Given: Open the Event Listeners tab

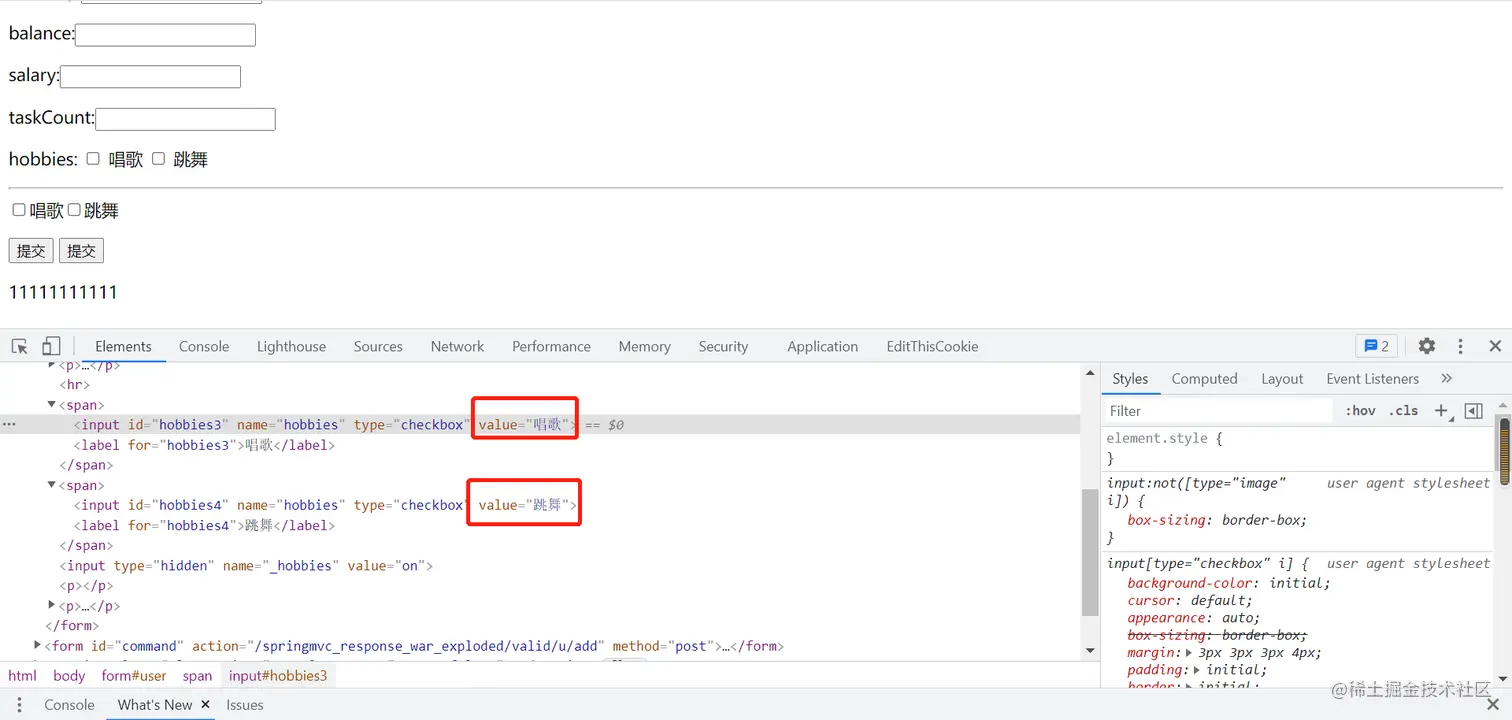Looking at the screenshot, I should pyautogui.click(x=1372, y=379).
